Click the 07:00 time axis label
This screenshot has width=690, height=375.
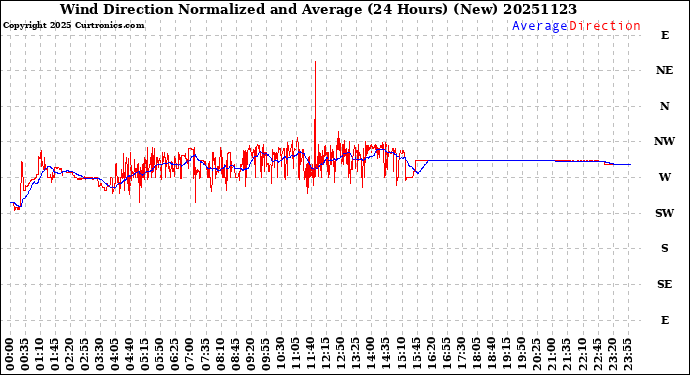[x=190, y=354]
